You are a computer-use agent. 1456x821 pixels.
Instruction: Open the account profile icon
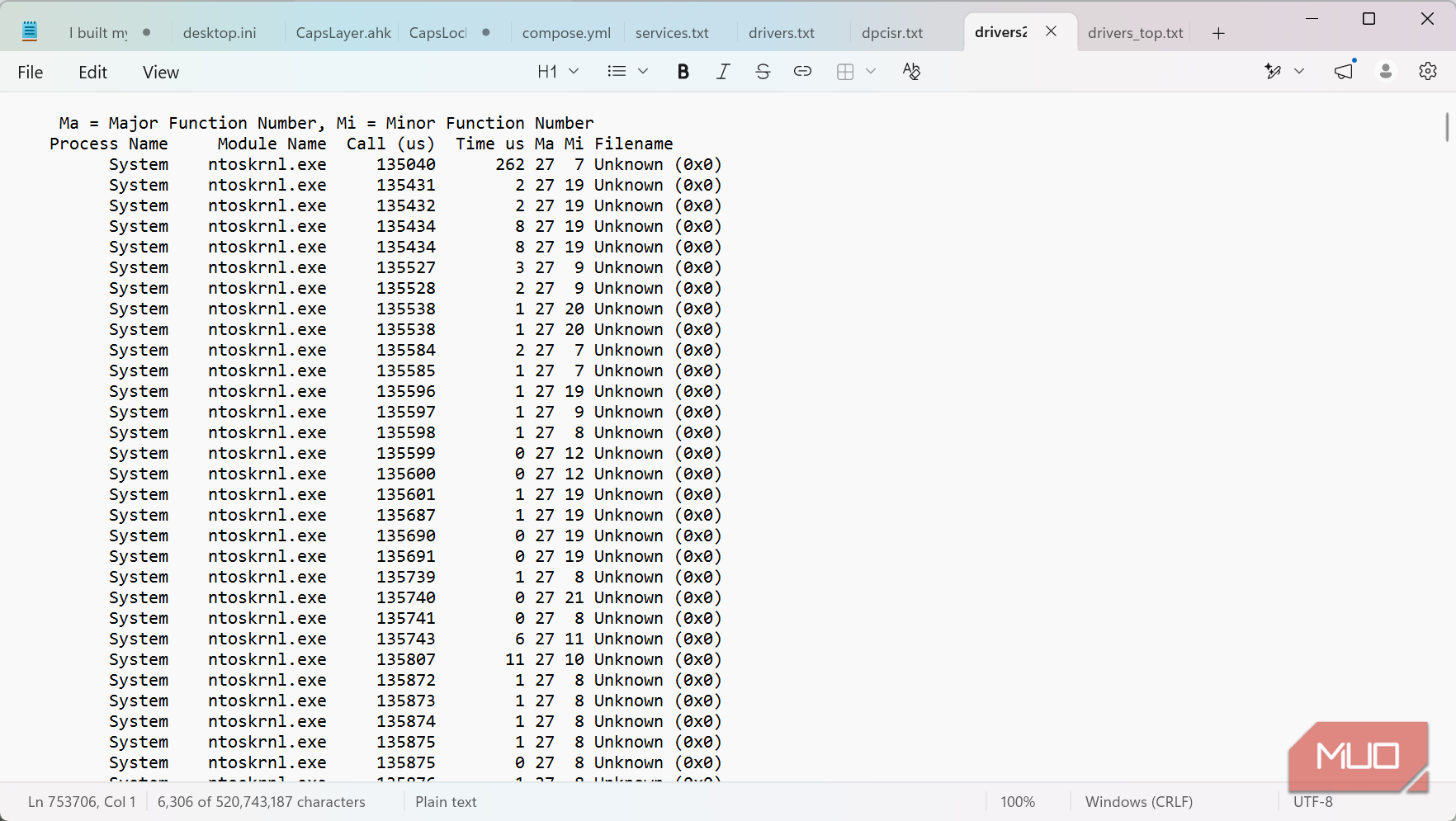(x=1386, y=72)
